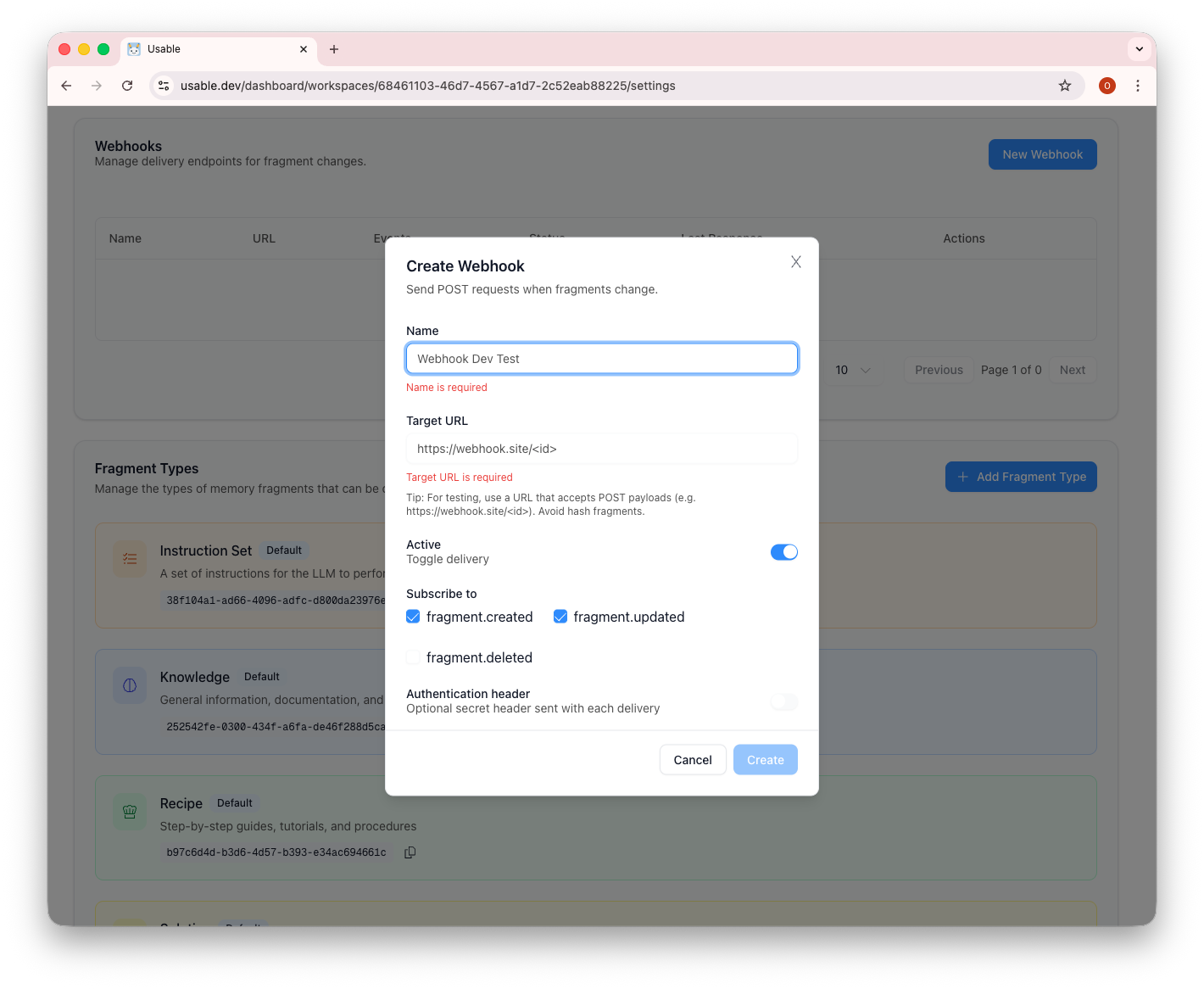Check the fragment.deleted event
The image size is (1204, 989).
tap(413, 657)
